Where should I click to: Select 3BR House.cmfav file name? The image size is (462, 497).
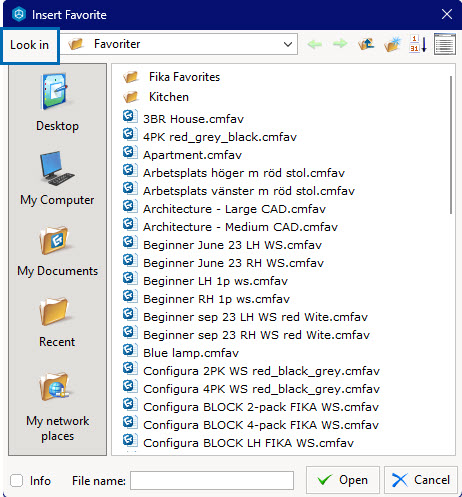click(x=193, y=119)
